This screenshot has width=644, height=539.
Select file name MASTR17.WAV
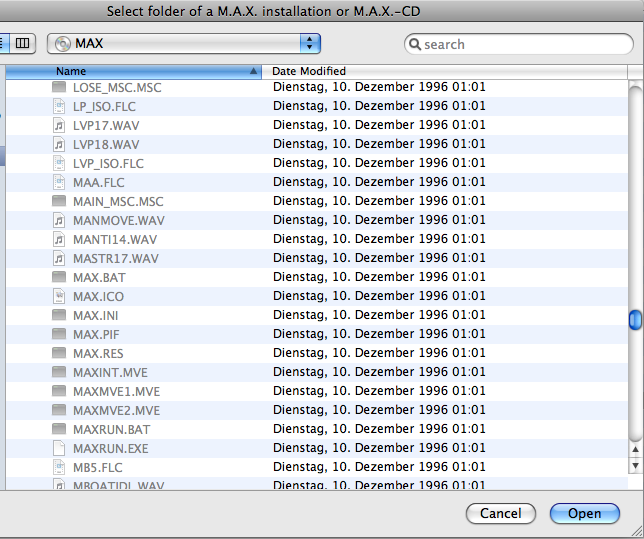[x=116, y=258]
